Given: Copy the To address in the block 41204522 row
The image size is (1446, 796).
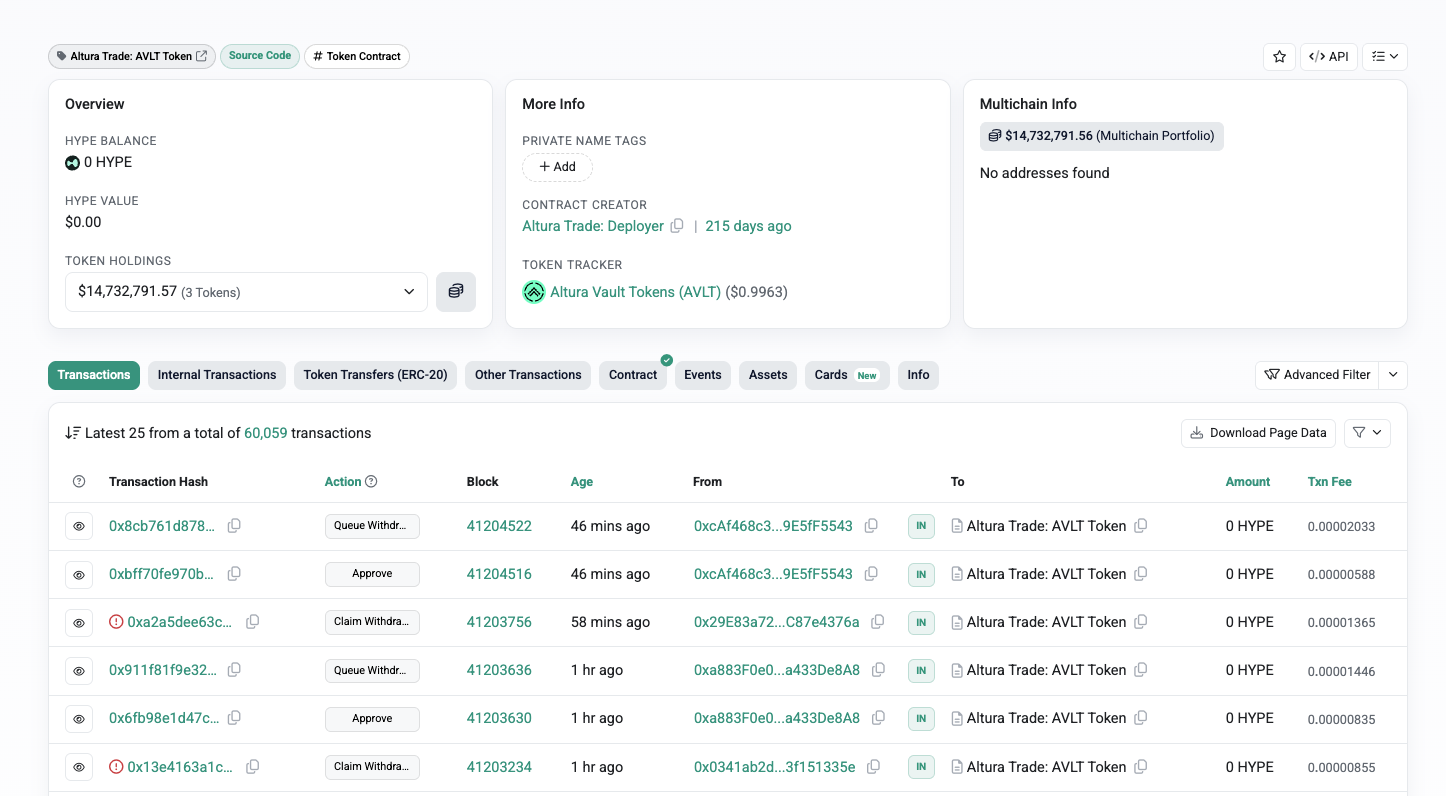Looking at the screenshot, I should click(1141, 526).
